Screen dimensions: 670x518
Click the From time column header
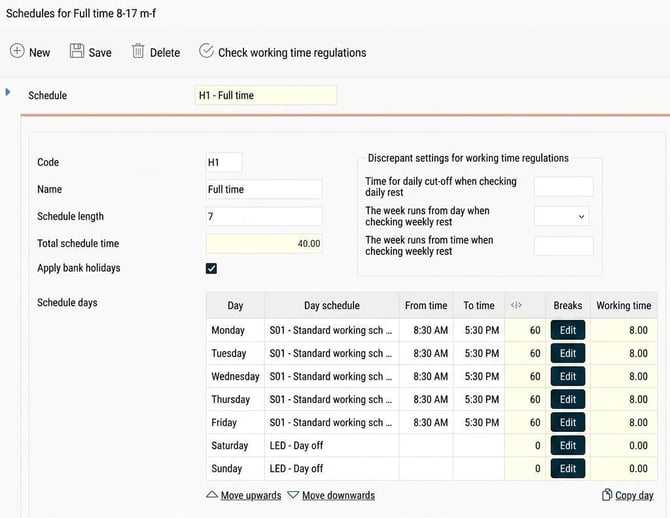[x=426, y=305]
